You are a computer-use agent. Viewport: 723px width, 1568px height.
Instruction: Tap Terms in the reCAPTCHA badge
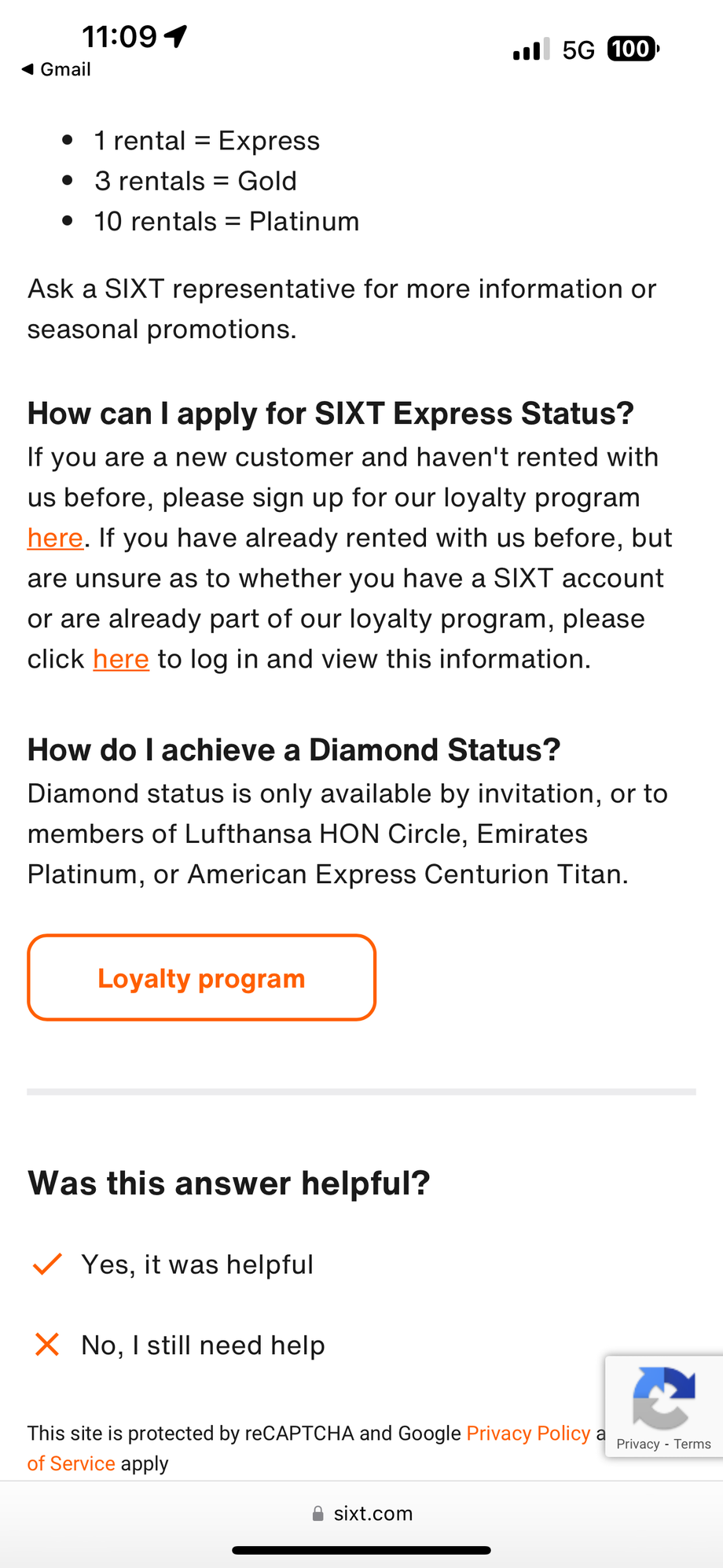click(692, 1444)
